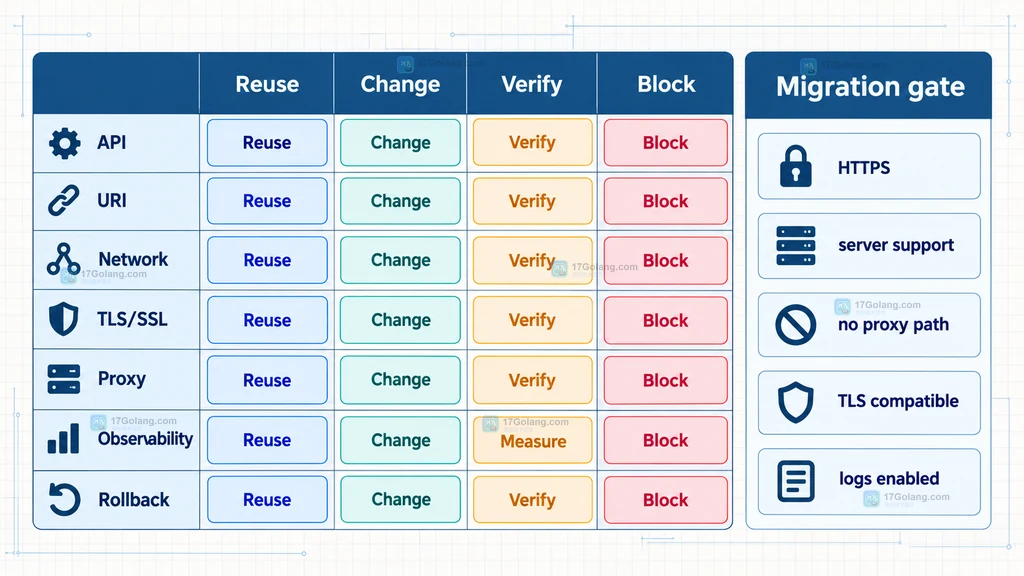Click the server icon beside Proxy
Viewport: 1024px width, 576px height.
(x=64, y=379)
